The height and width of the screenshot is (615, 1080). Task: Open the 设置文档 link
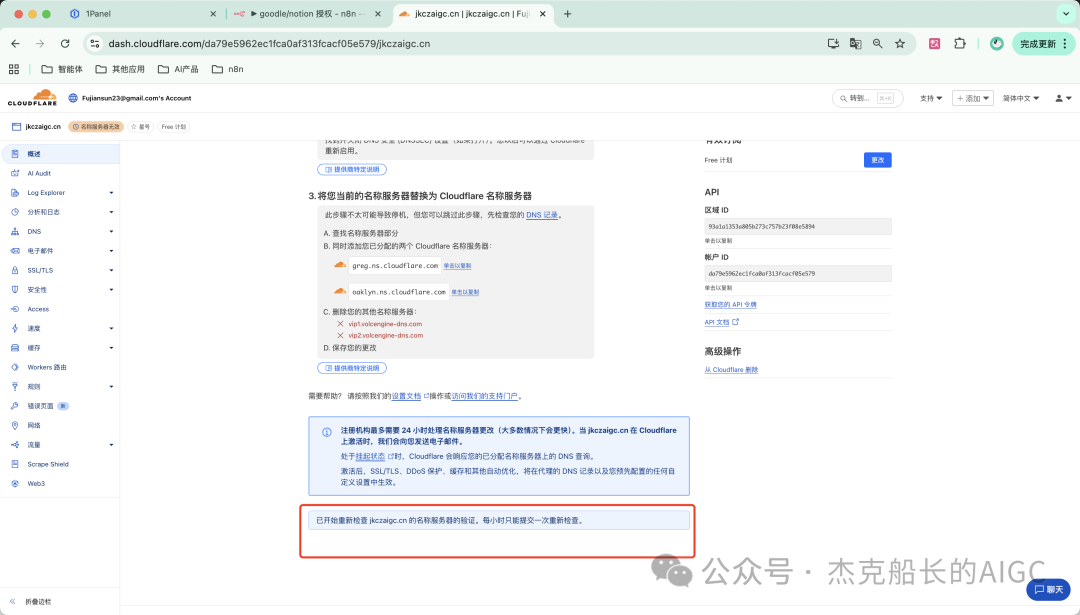pos(406,396)
